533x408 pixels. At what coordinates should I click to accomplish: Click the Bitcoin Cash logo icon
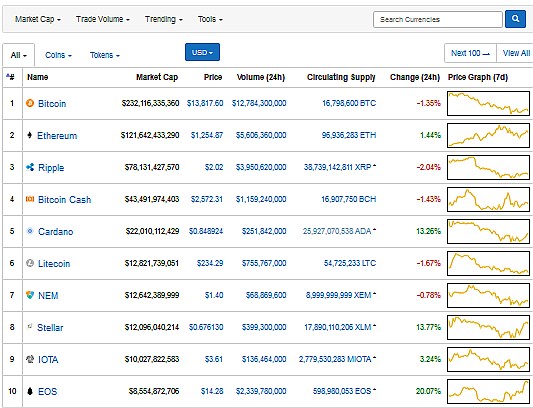tap(30, 199)
